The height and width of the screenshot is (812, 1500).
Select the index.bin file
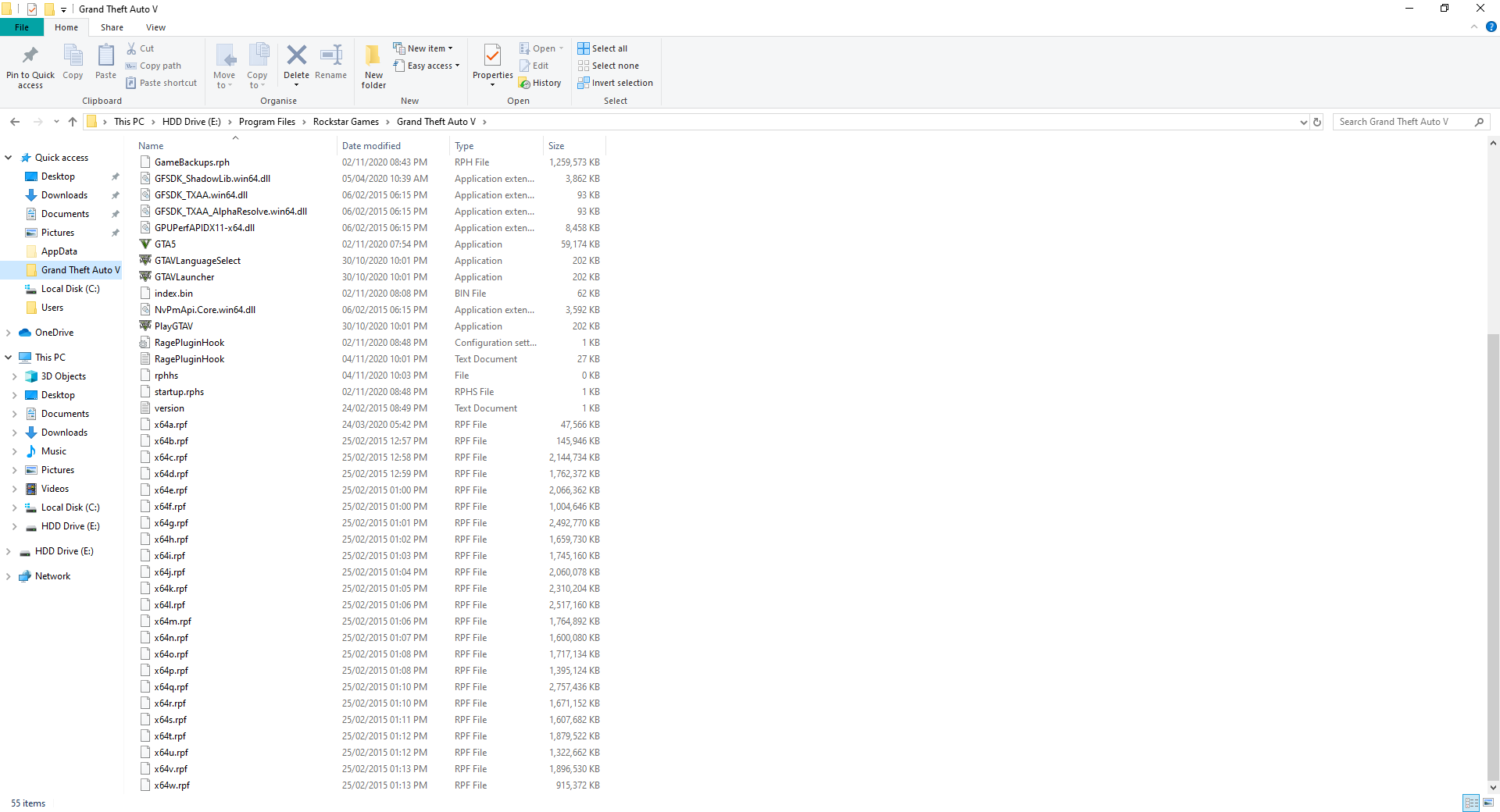coord(173,294)
